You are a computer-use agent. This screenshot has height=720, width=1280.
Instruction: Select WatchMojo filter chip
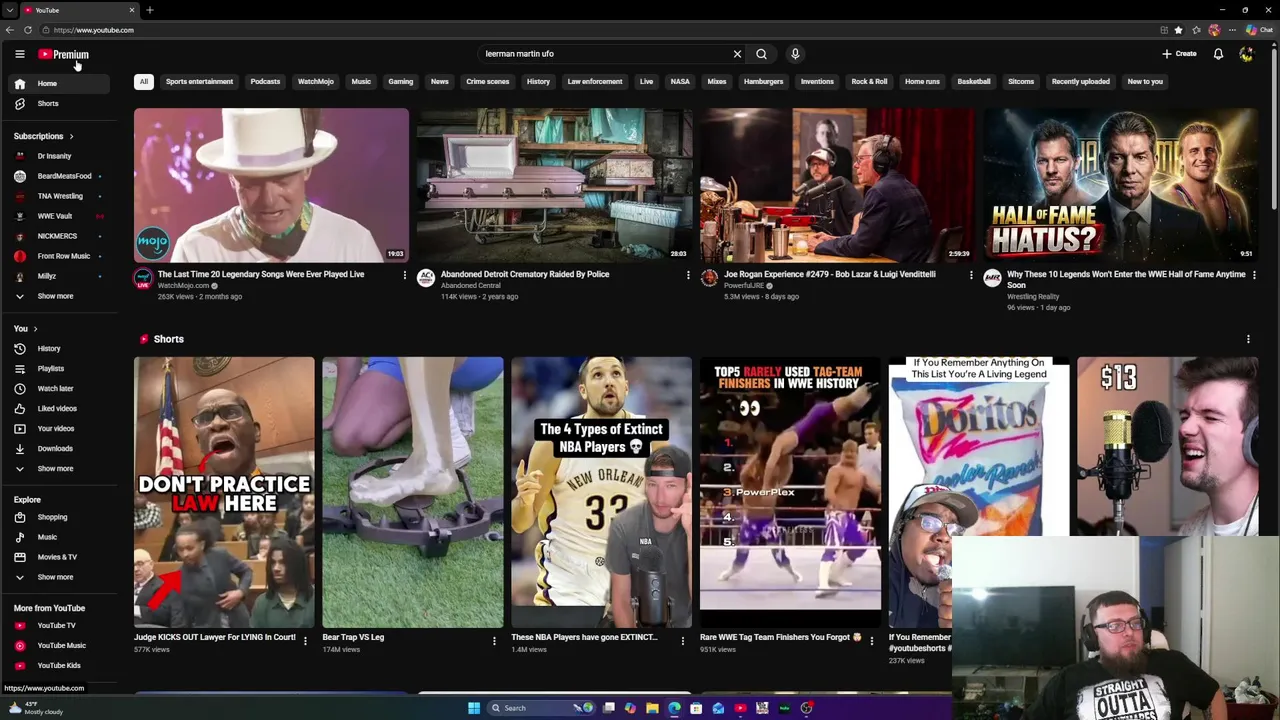tap(315, 82)
